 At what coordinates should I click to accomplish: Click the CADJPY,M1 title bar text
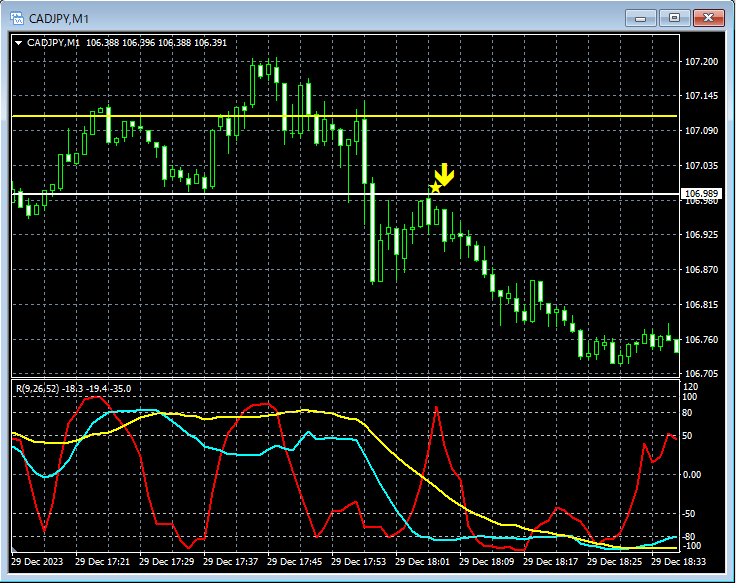(x=59, y=19)
